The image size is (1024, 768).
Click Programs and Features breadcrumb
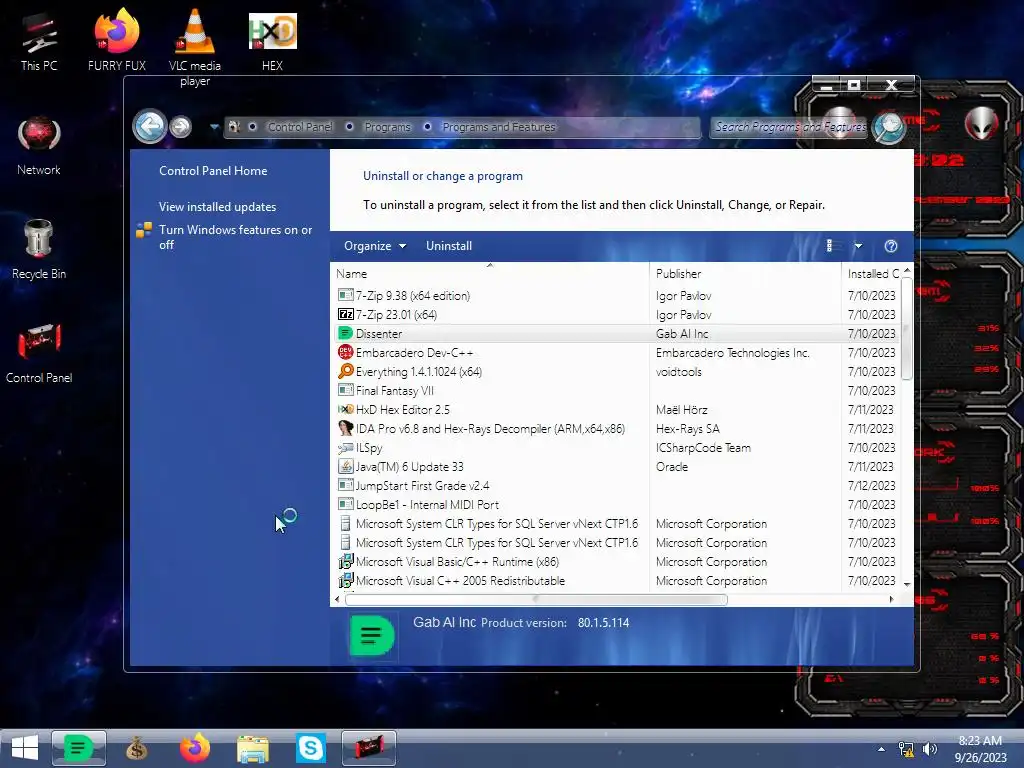499,127
